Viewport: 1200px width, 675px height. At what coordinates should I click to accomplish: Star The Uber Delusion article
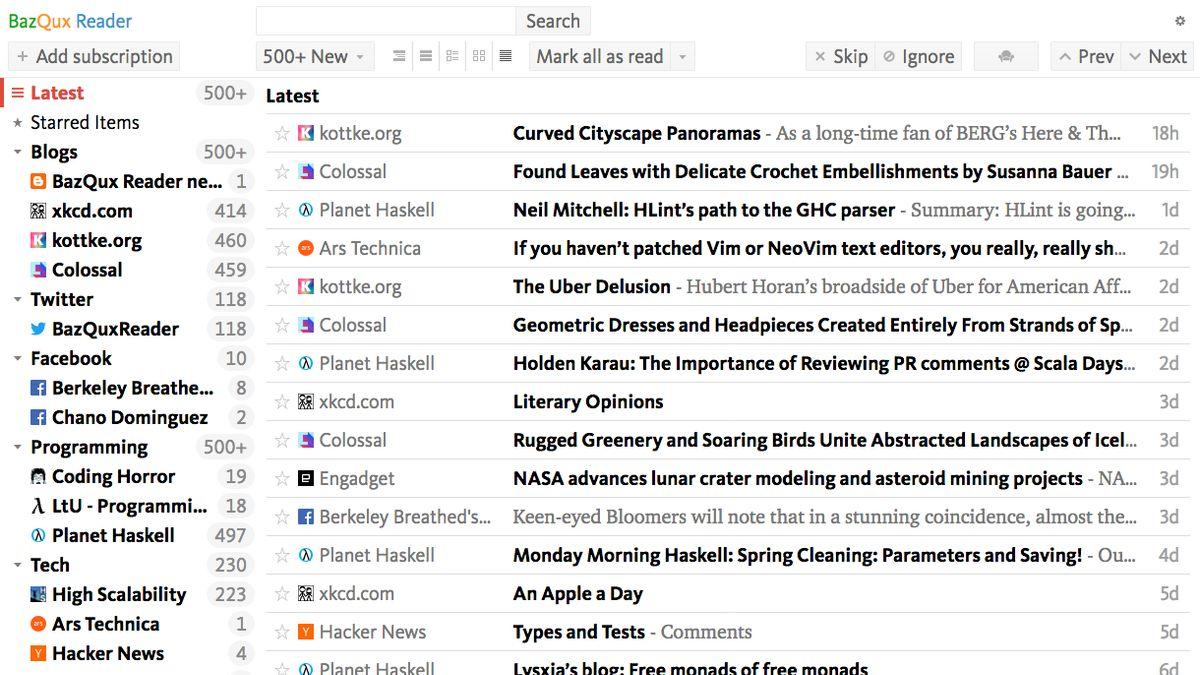click(x=282, y=287)
